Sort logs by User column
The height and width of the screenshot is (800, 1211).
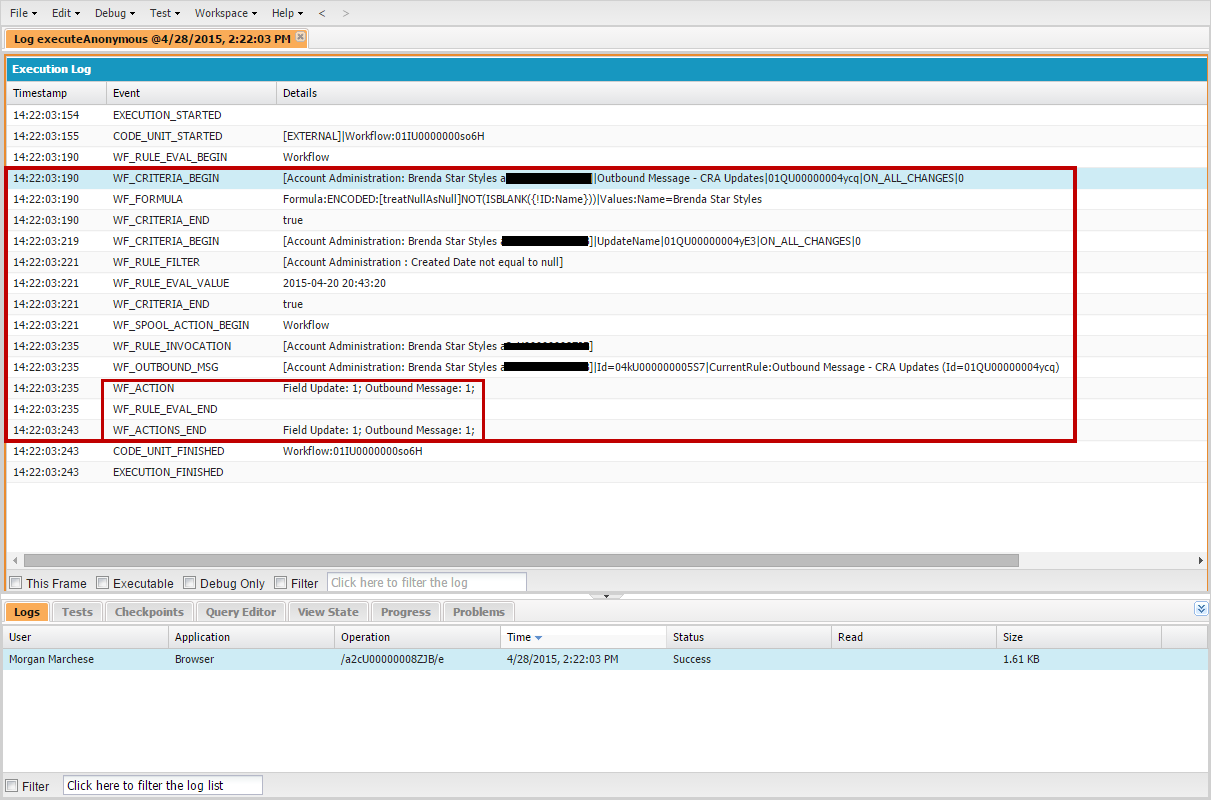coord(86,637)
